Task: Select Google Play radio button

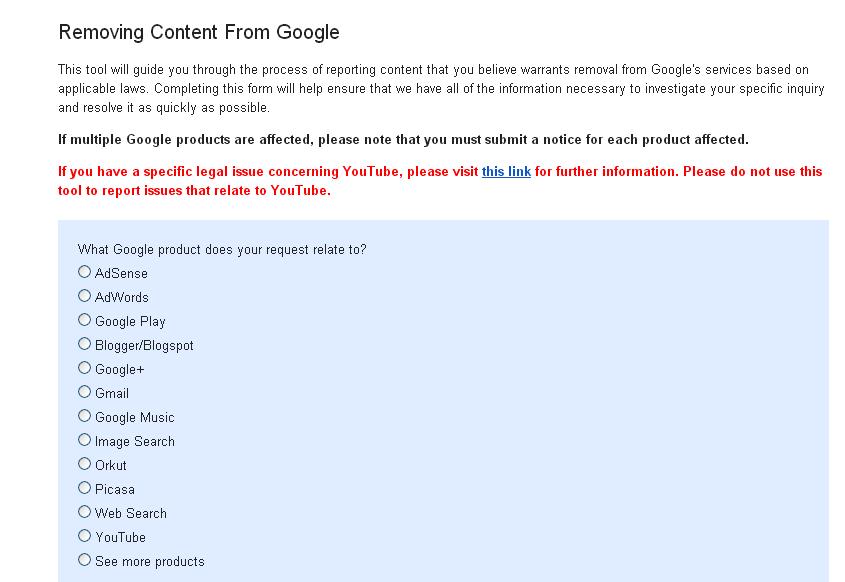Action: click(85, 320)
